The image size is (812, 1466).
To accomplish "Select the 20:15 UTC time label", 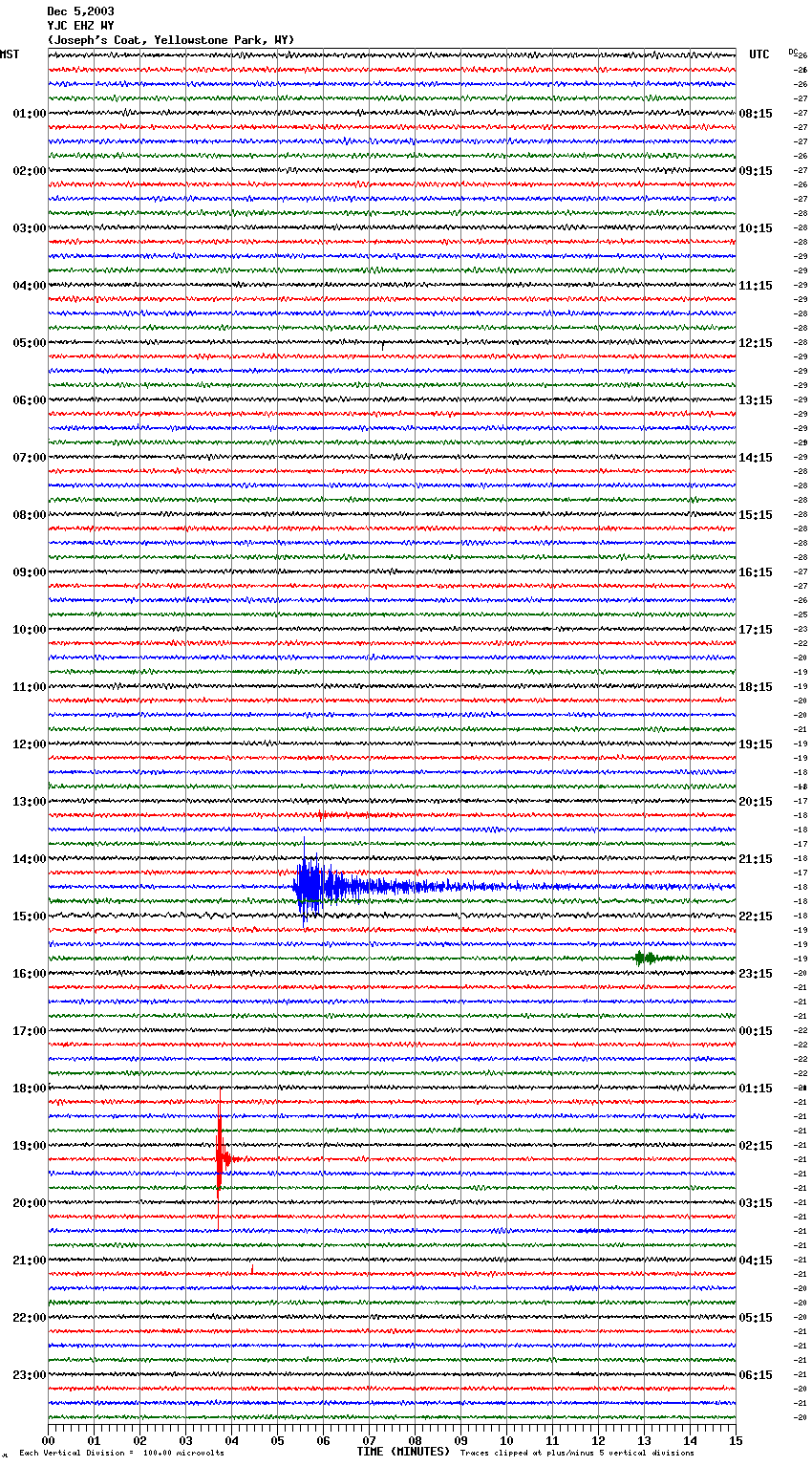I will point(756,802).
